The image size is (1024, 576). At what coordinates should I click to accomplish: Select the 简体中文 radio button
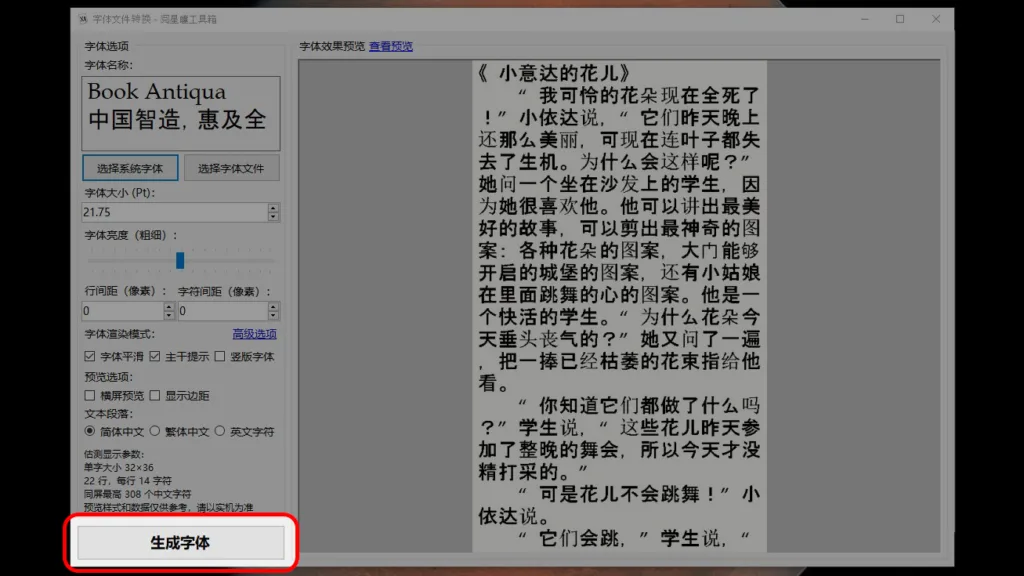(89, 431)
